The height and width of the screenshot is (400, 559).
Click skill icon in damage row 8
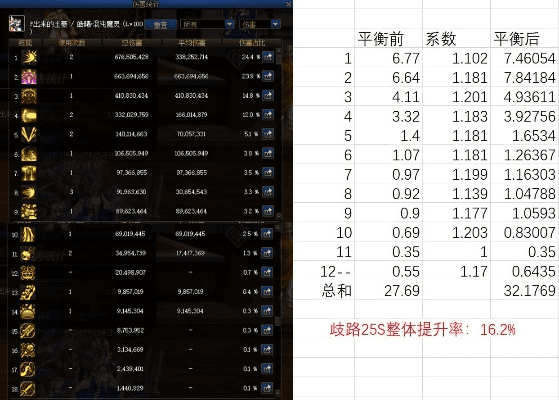coord(29,193)
